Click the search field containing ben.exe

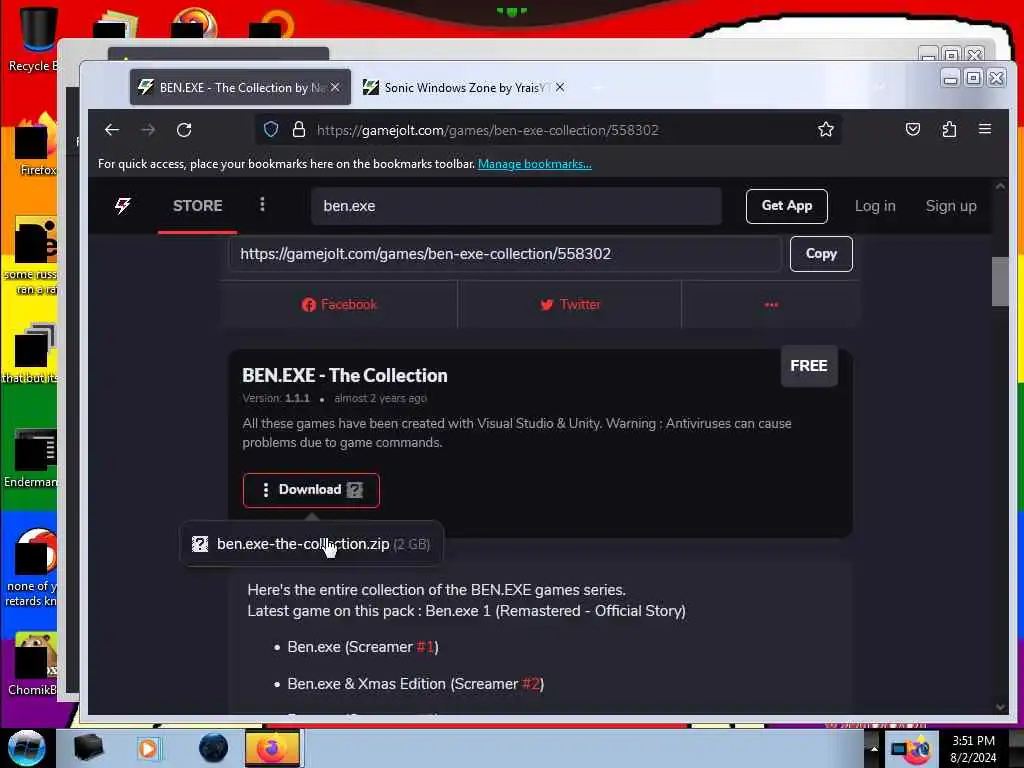(x=516, y=206)
